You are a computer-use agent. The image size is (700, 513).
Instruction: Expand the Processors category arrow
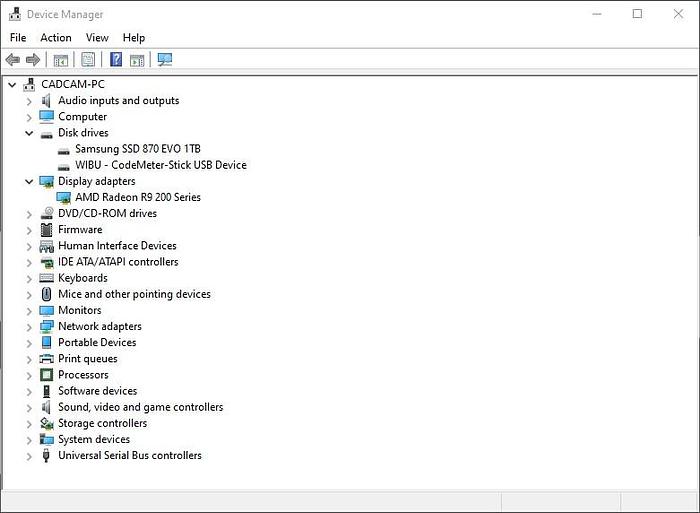[30, 375]
